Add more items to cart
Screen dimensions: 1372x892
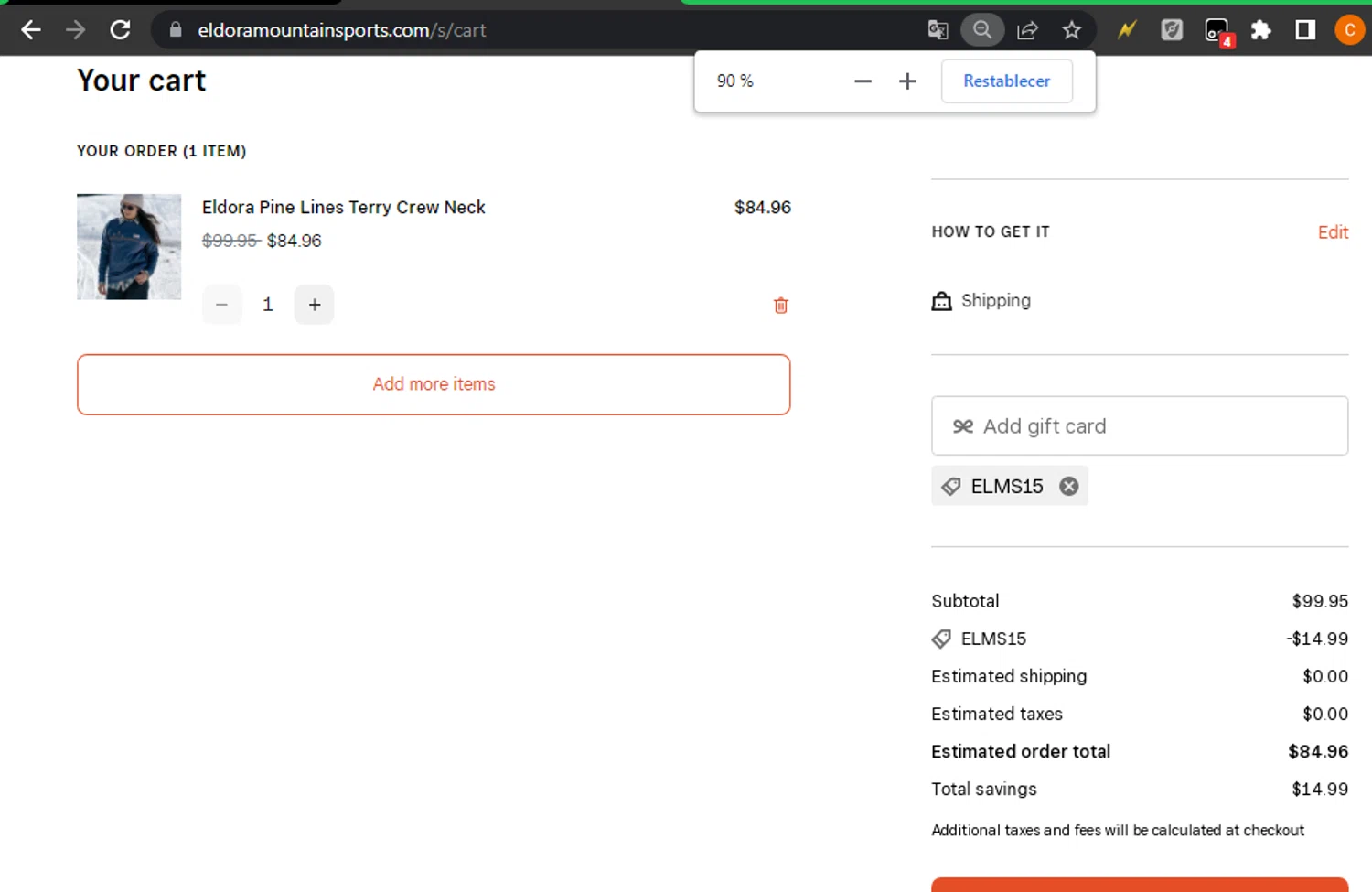434,384
